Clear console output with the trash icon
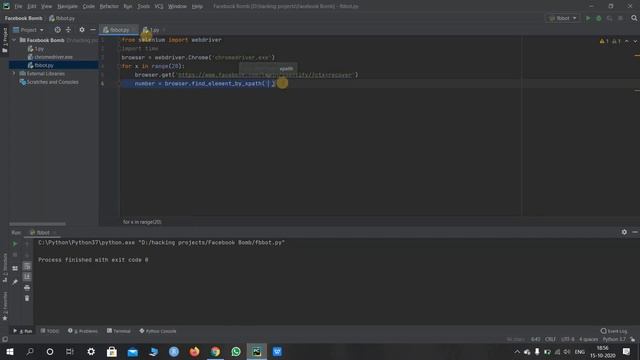 pyautogui.click(x=27, y=298)
